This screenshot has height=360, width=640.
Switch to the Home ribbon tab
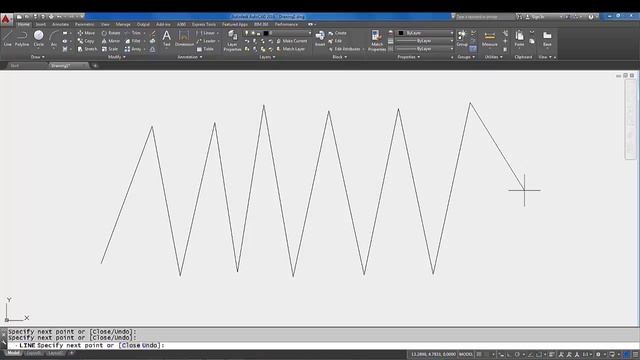click(23, 24)
